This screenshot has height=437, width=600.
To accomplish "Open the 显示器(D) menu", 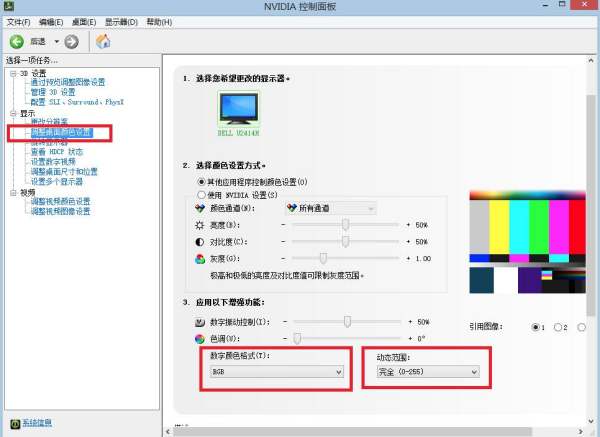I will click(x=121, y=22).
